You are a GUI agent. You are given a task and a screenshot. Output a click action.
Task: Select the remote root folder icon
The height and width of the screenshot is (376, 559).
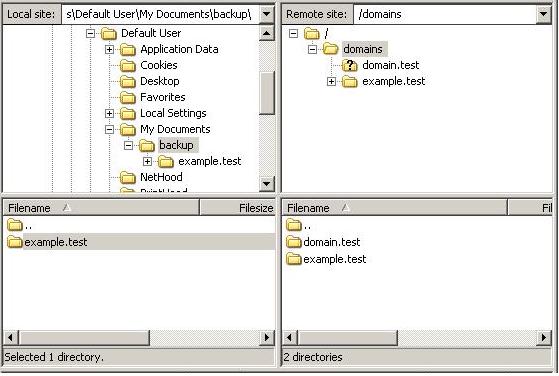[312, 34]
